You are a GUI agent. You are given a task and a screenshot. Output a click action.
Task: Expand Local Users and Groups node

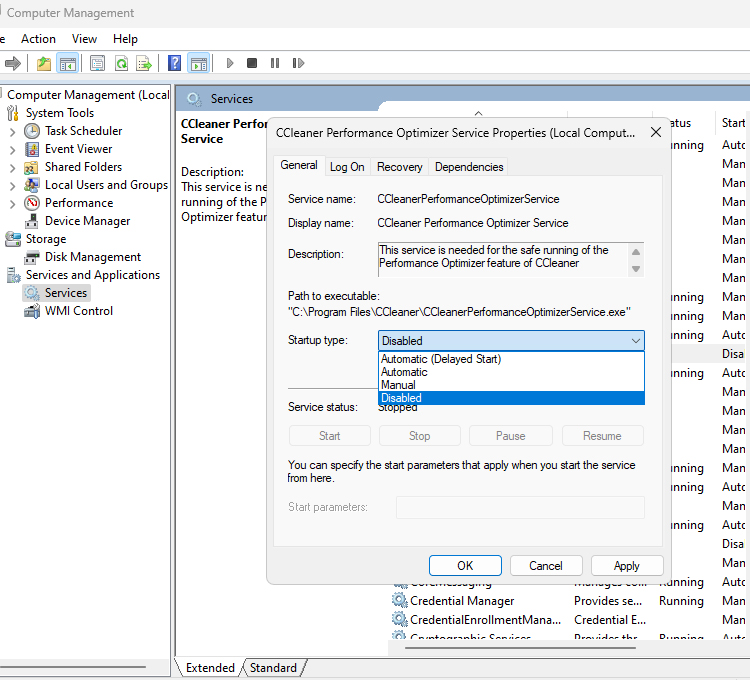point(12,185)
